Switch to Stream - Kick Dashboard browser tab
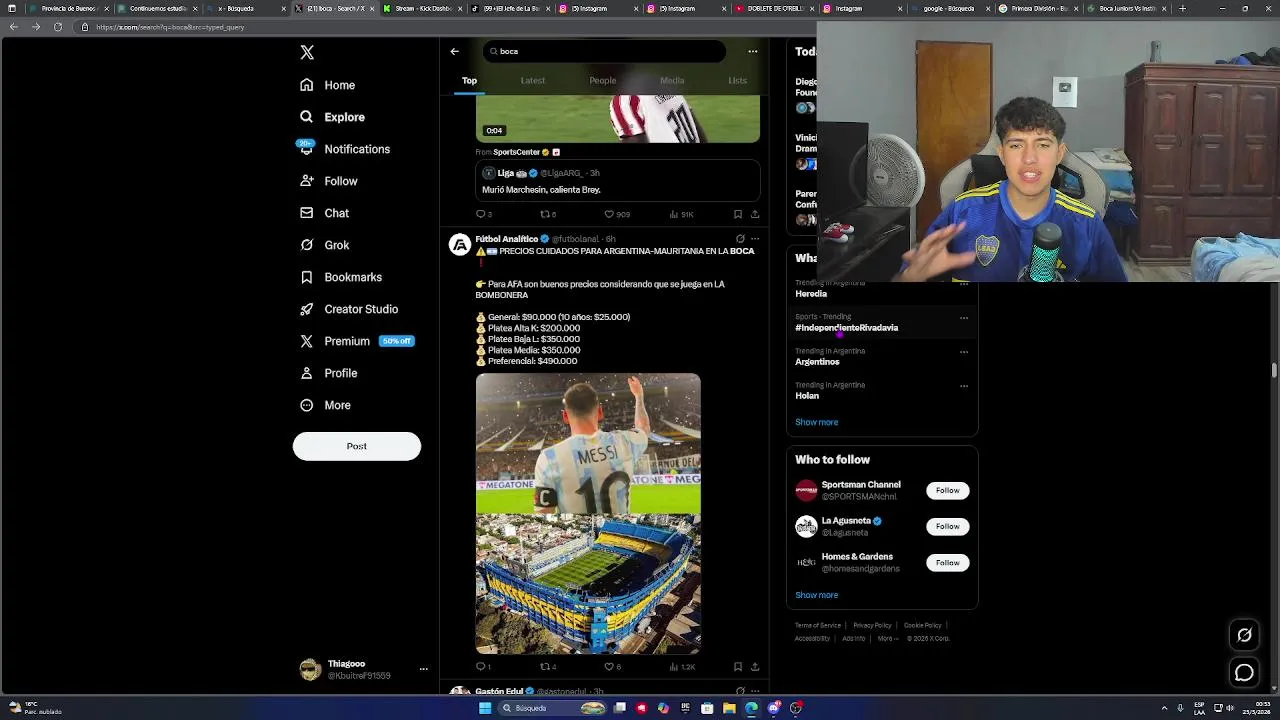Image resolution: width=1280 pixels, height=720 pixels. 421,9
